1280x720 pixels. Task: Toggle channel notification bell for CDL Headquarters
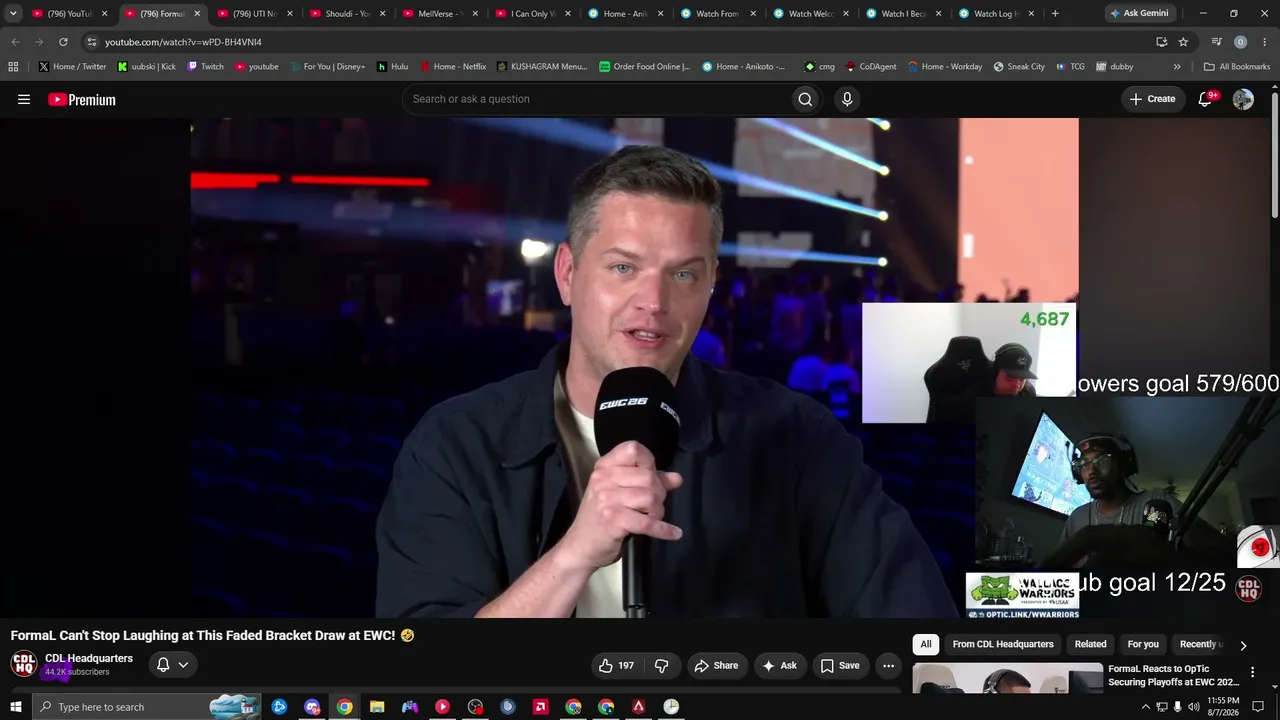(x=163, y=664)
